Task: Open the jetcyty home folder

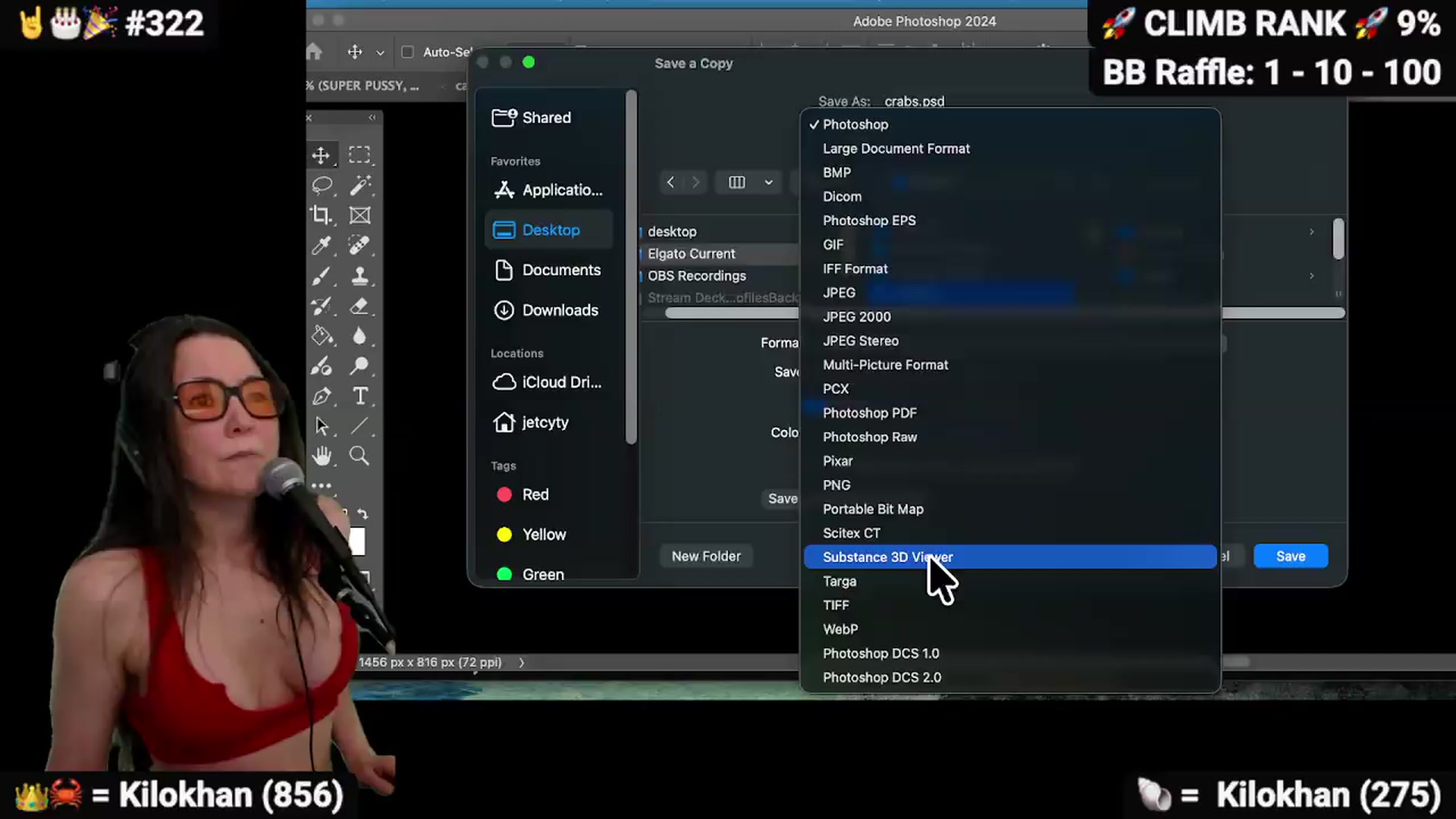Action: tap(549, 422)
